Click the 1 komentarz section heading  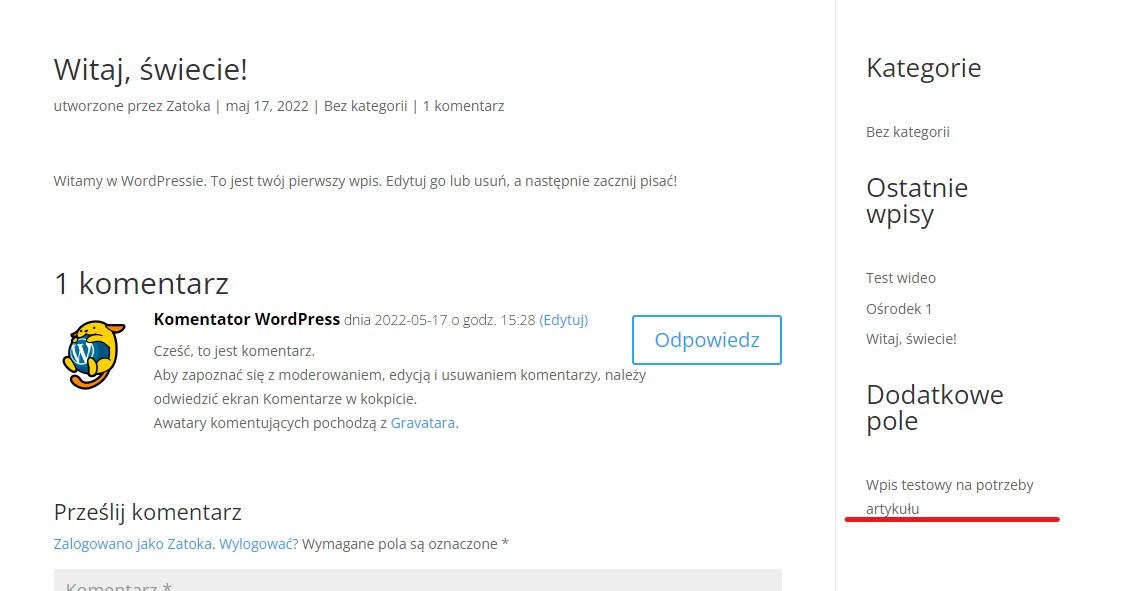point(142,284)
